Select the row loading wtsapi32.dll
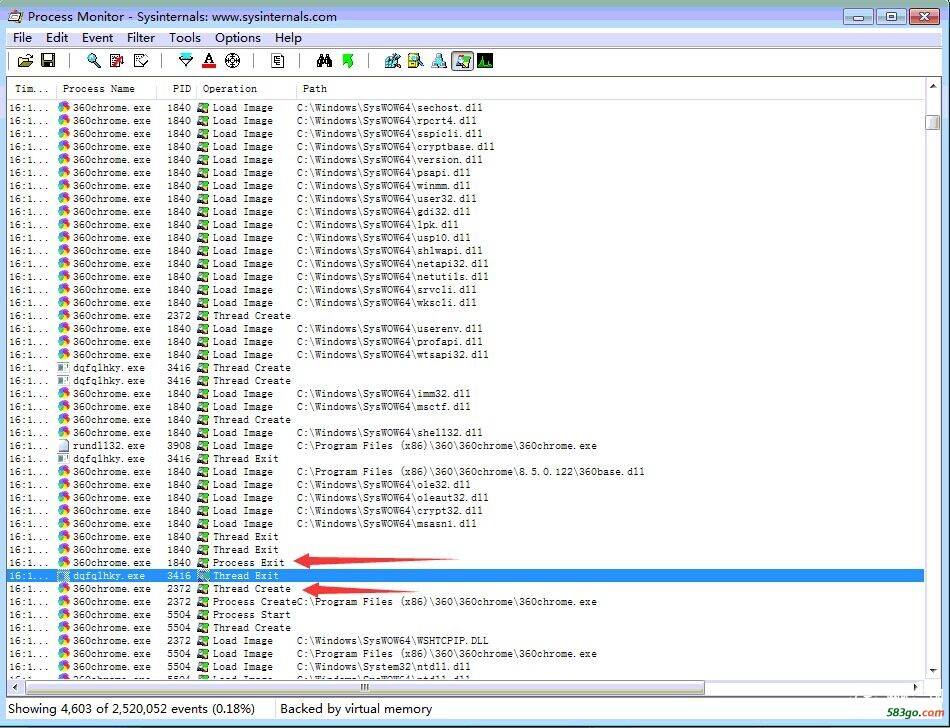 point(465,355)
